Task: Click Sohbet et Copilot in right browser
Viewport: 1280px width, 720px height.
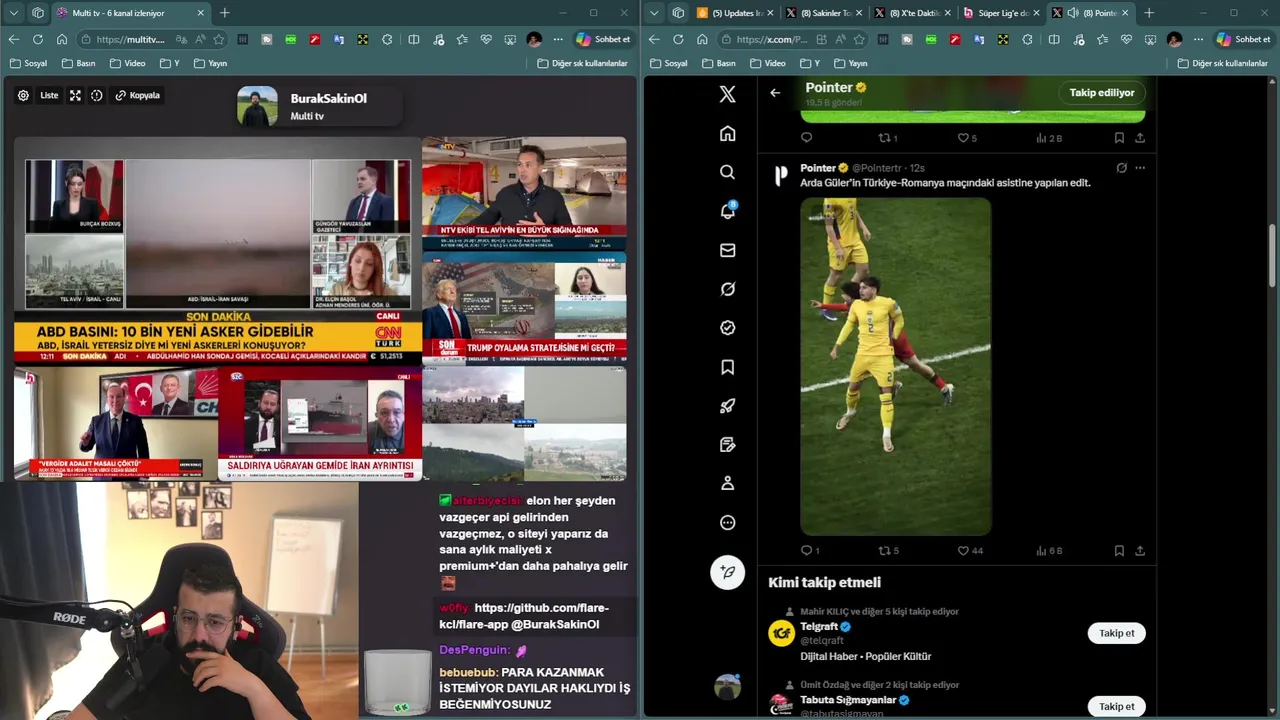Action: 1243,39
